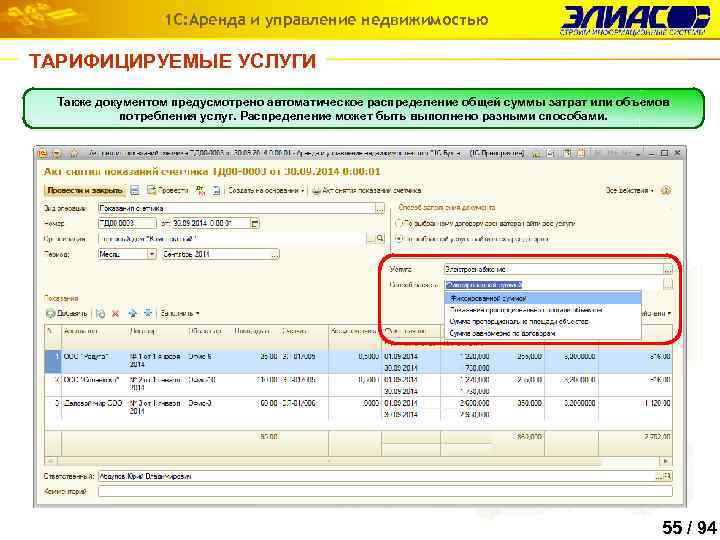Click the 'Добавить' row button
The height and width of the screenshot is (540, 720).
click(67, 313)
